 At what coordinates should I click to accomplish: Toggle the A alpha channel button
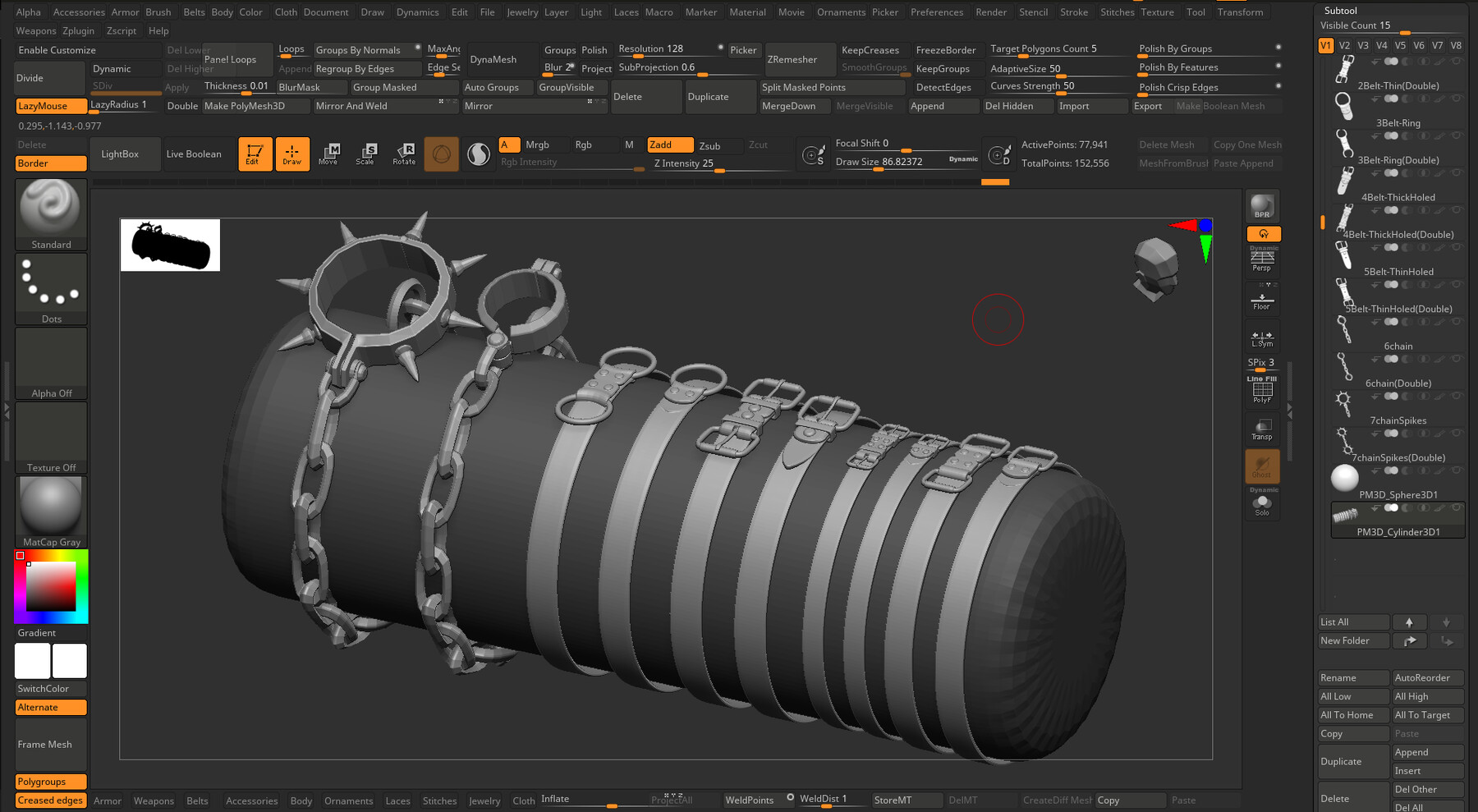coord(509,145)
